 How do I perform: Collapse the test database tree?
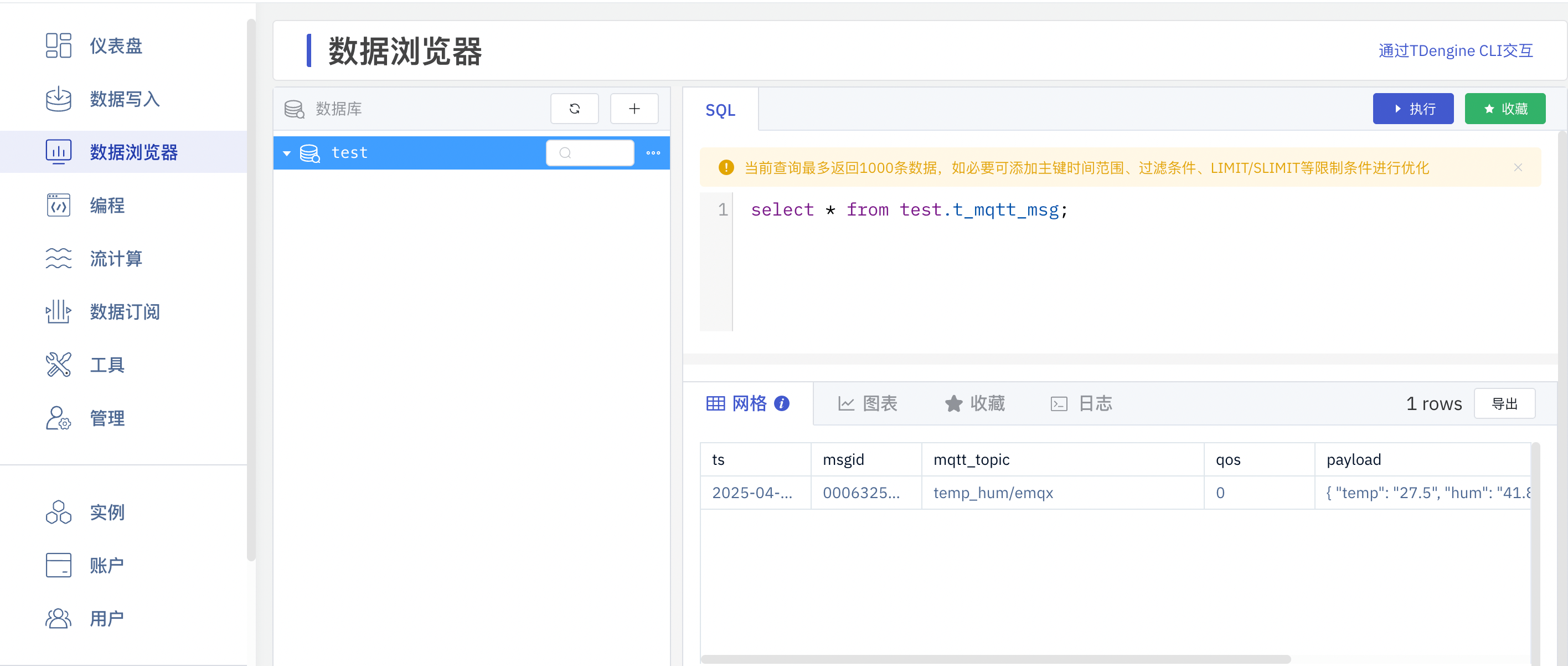click(x=287, y=153)
